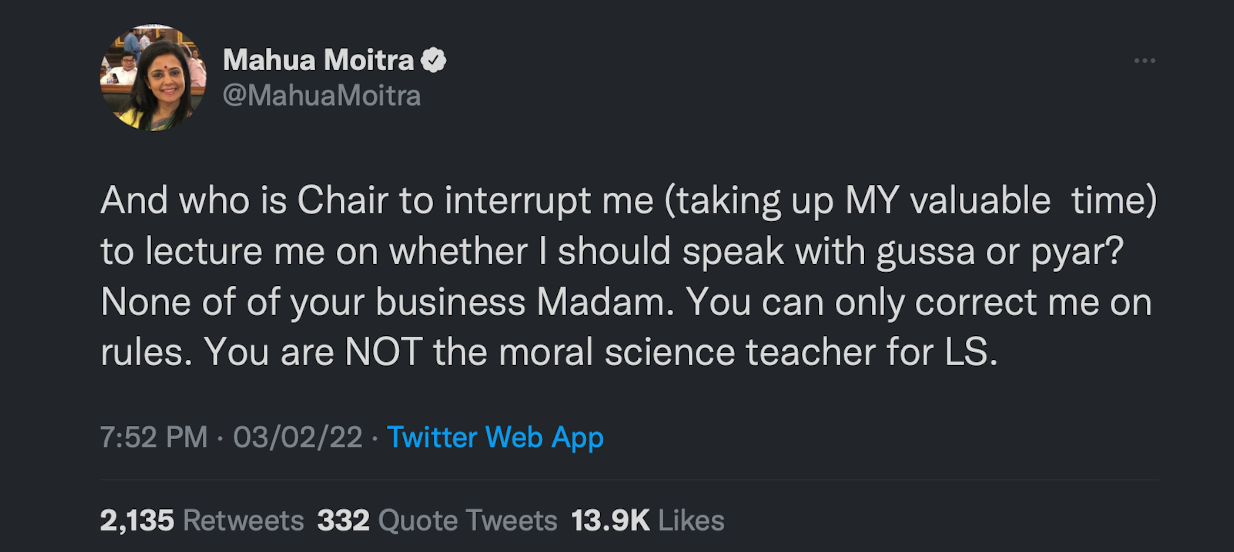Open the three-dot more options menu
Screen dimensions: 1234x552
[x=1144, y=61]
